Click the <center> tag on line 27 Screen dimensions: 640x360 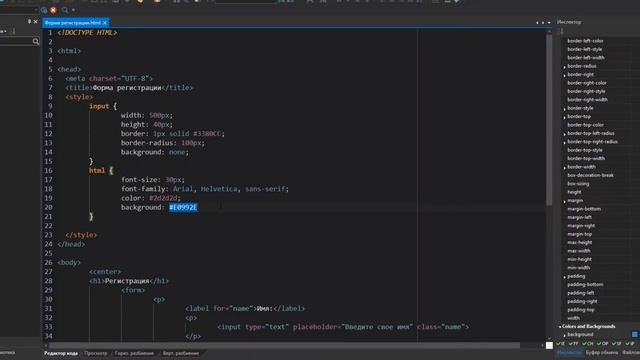pyautogui.click(x=105, y=272)
